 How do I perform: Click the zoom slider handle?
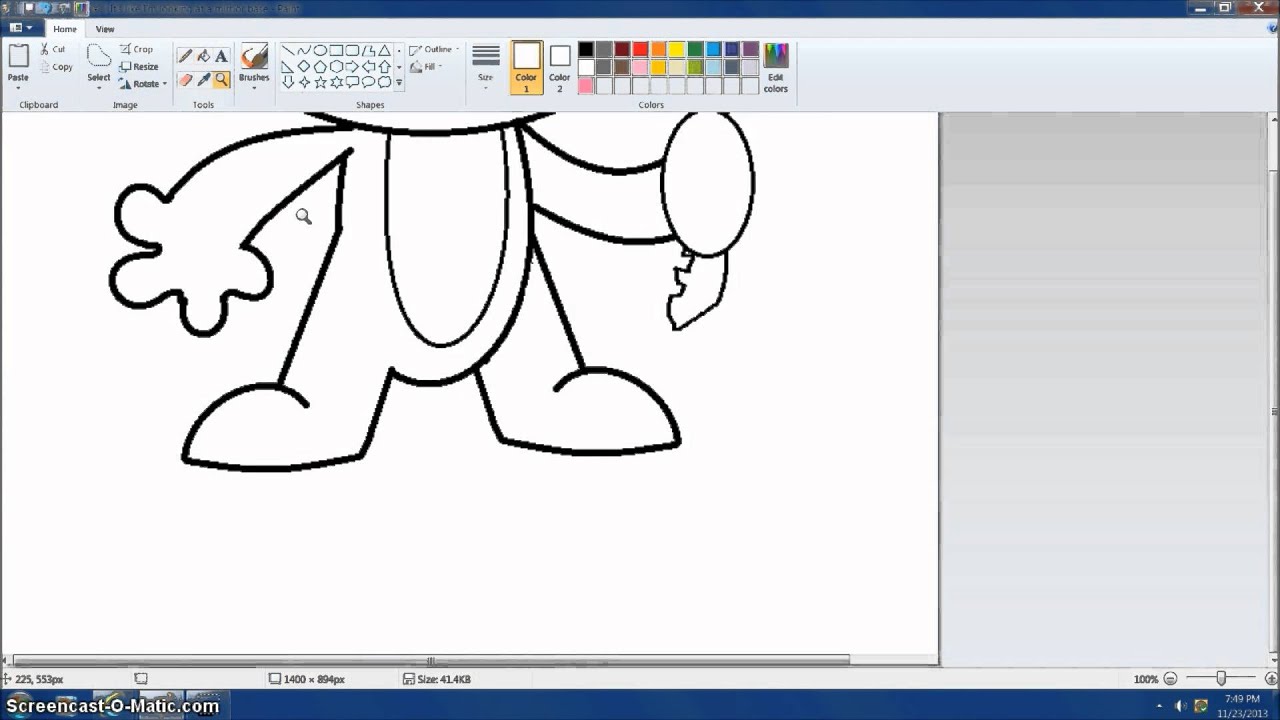(1221, 678)
